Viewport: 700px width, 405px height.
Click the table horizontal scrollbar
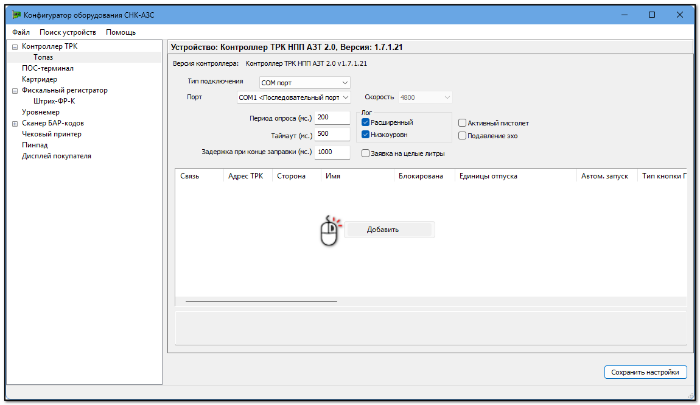point(261,301)
